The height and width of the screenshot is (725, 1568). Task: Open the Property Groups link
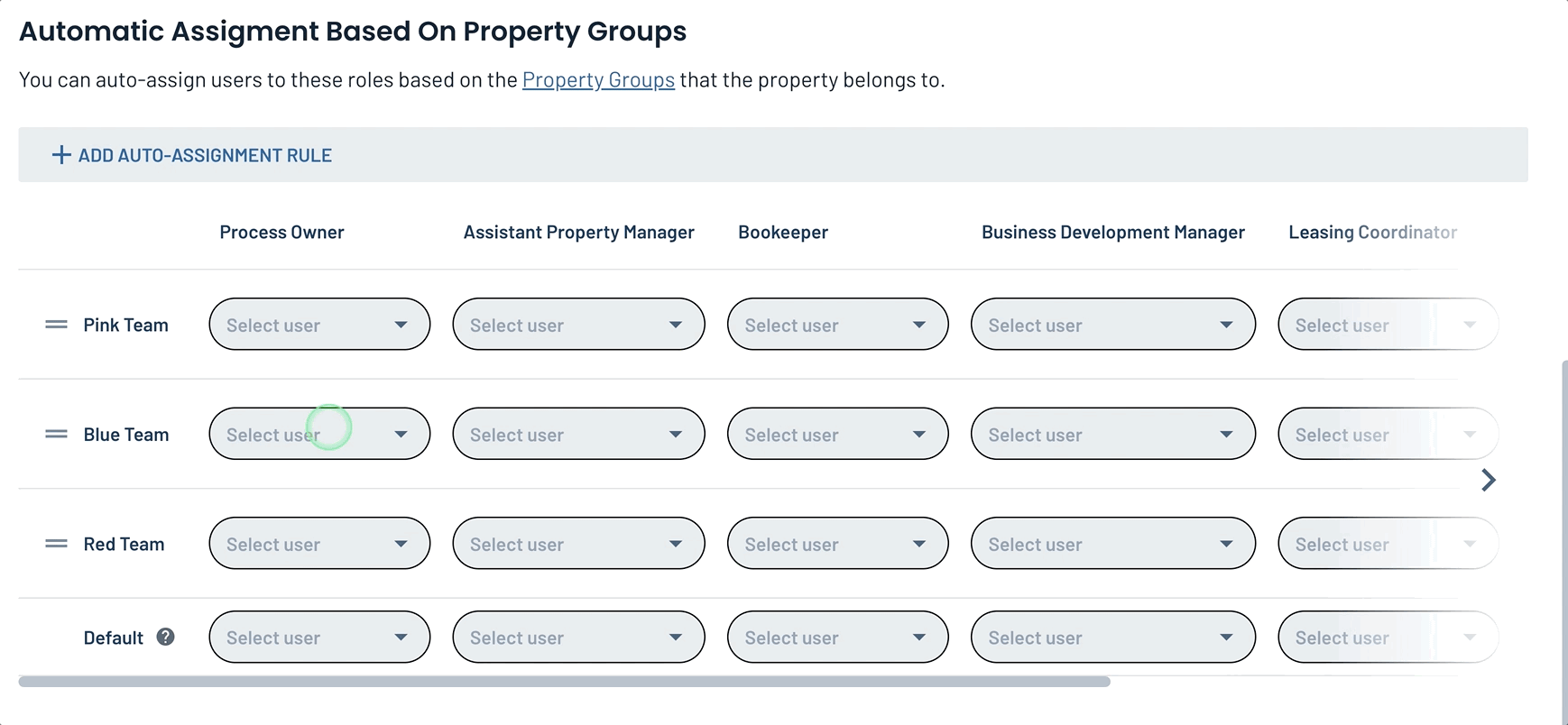[598, 80]
